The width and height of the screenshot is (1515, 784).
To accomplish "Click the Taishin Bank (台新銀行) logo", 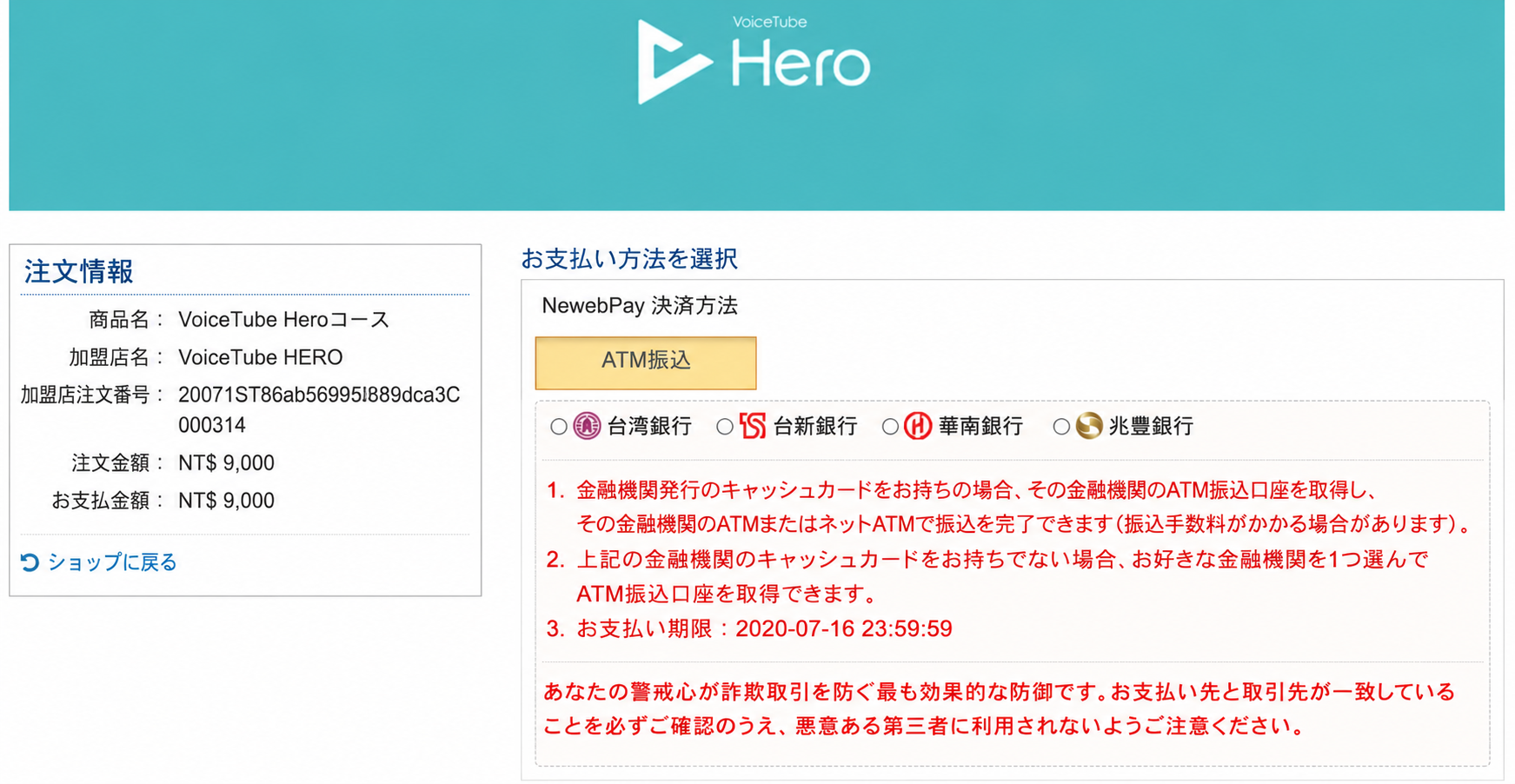I will click(753, 426).
